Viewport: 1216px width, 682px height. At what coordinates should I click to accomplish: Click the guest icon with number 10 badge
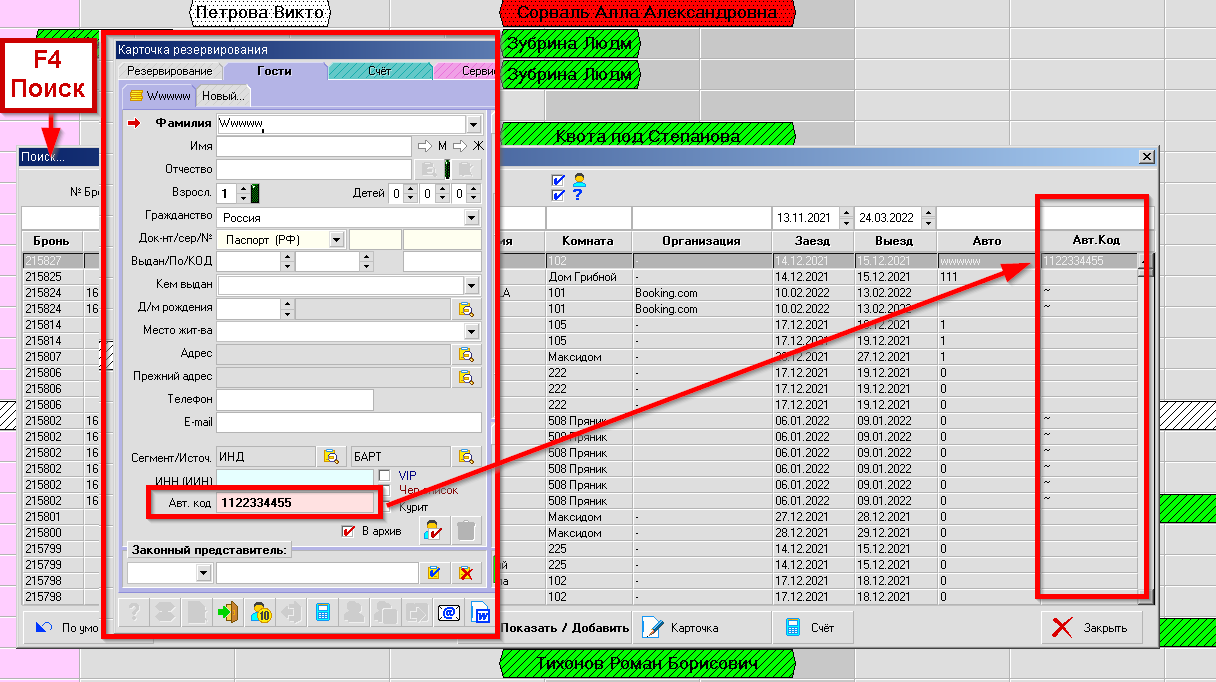tap(261, 612)
